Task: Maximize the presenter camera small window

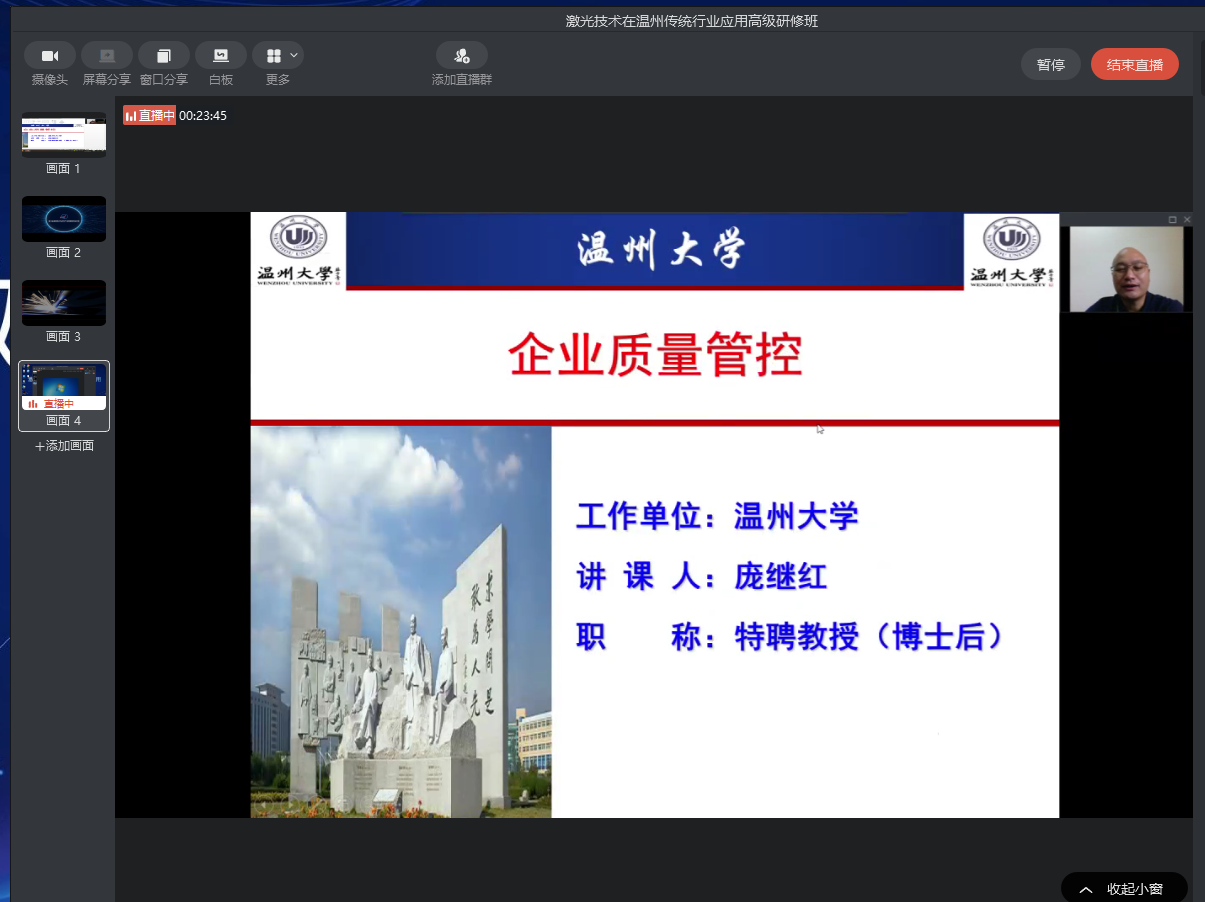Action: 1172,219
